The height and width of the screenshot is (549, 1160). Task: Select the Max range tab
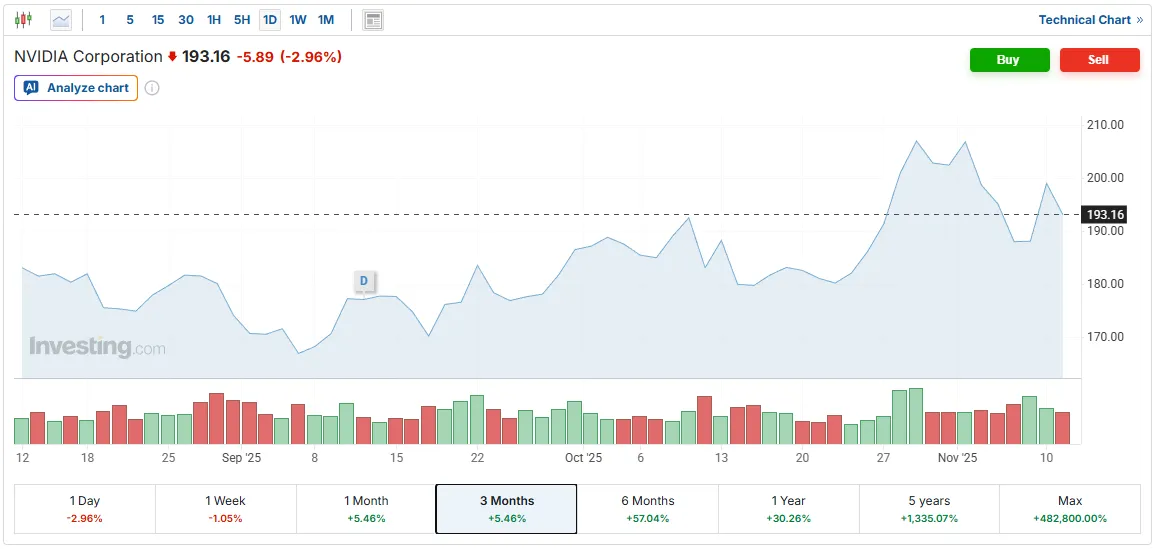1069,509
